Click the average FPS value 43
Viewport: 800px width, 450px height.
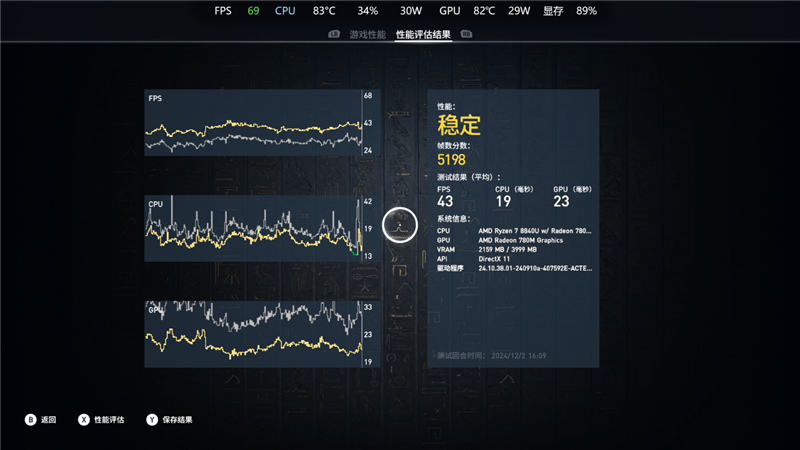(x=445, y=202)
